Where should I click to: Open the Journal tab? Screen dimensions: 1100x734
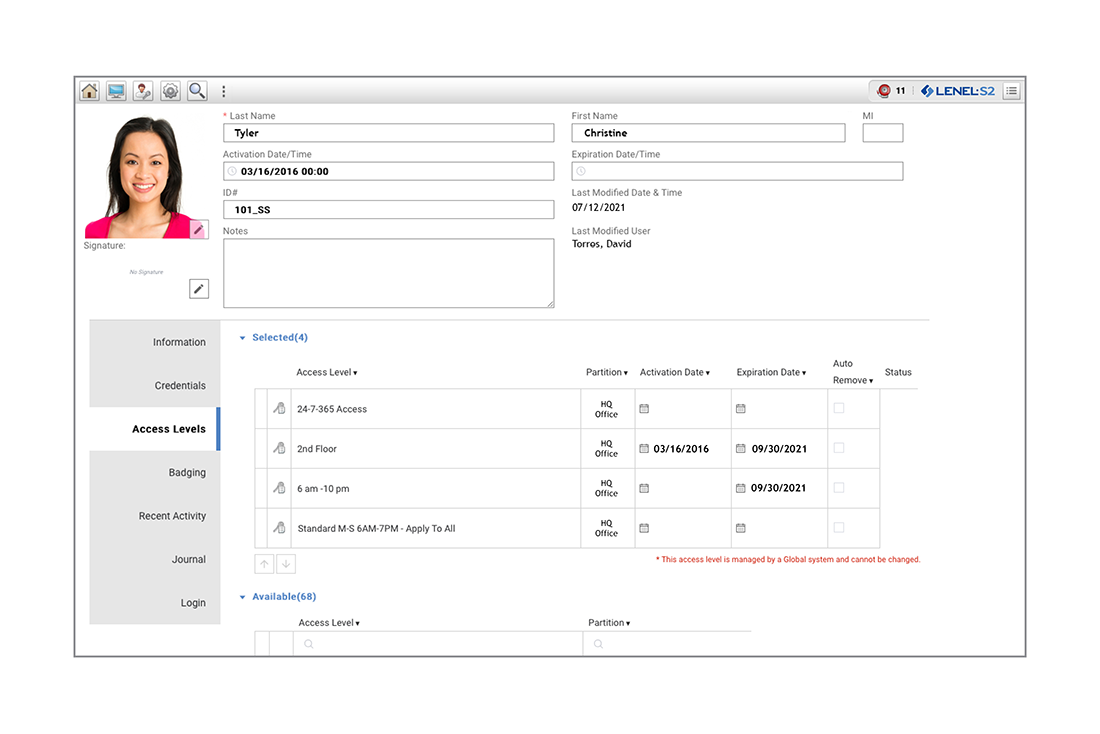point(155,559)
